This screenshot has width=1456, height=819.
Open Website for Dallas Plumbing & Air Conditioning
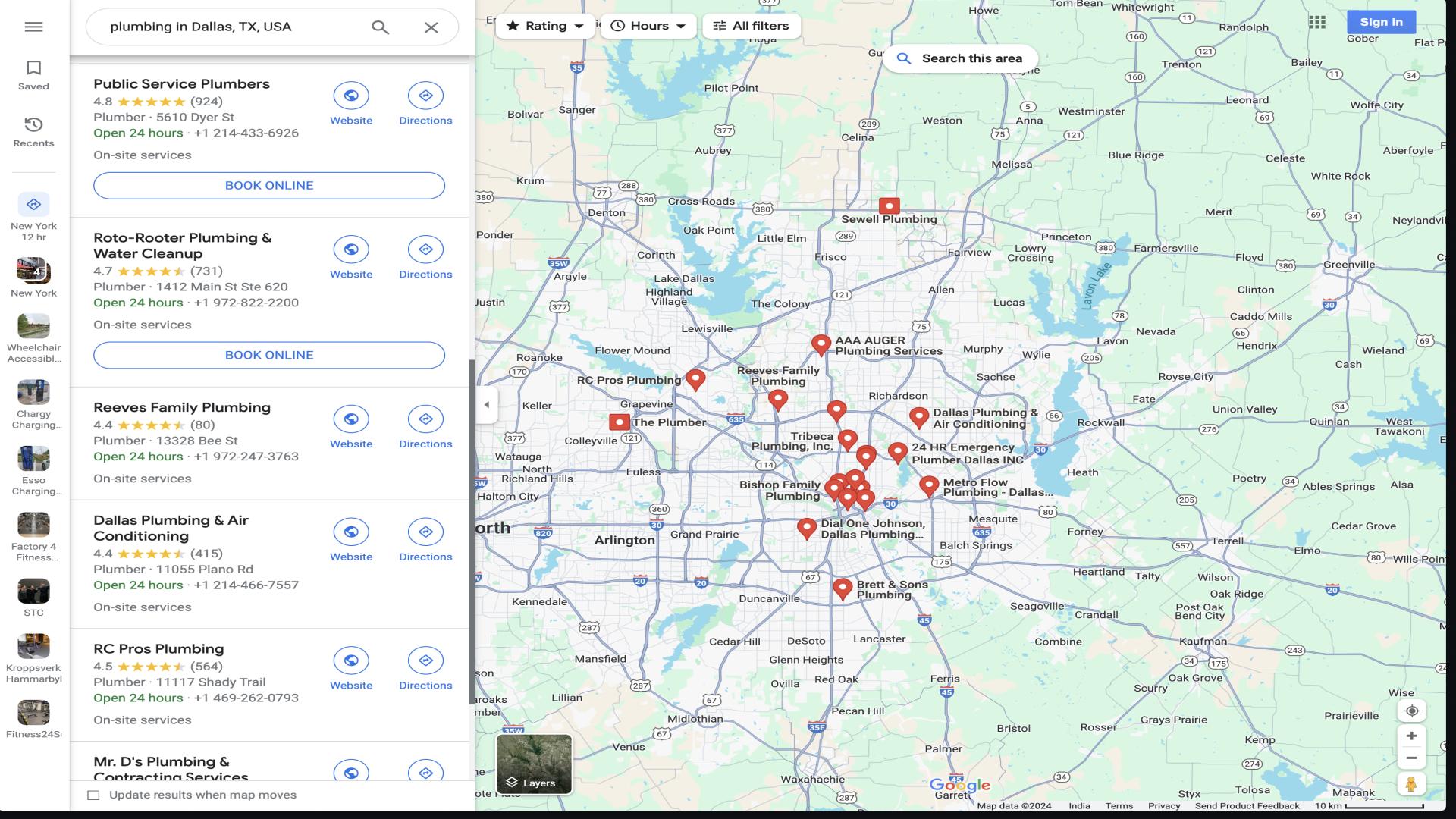(x=351, y=541)
